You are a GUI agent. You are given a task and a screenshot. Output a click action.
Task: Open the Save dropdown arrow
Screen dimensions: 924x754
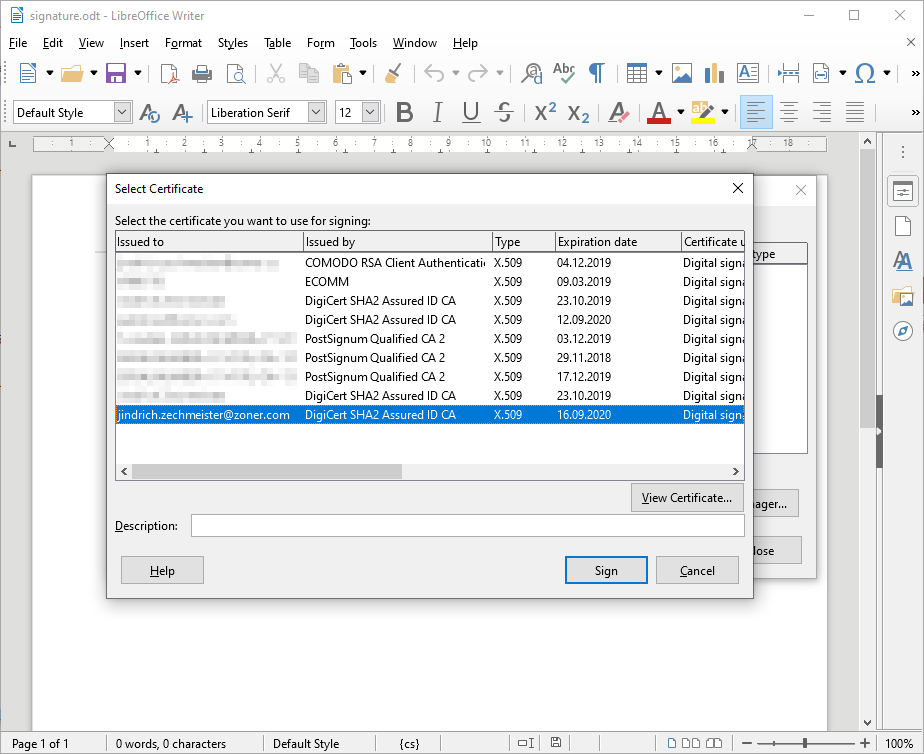[138, 74]
